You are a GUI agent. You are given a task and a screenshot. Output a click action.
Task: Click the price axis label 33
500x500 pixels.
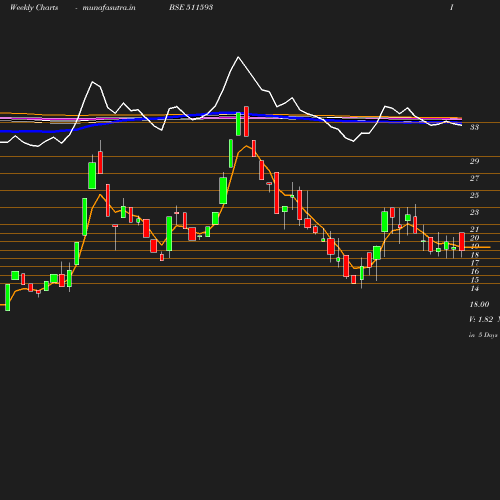(474, 127)
